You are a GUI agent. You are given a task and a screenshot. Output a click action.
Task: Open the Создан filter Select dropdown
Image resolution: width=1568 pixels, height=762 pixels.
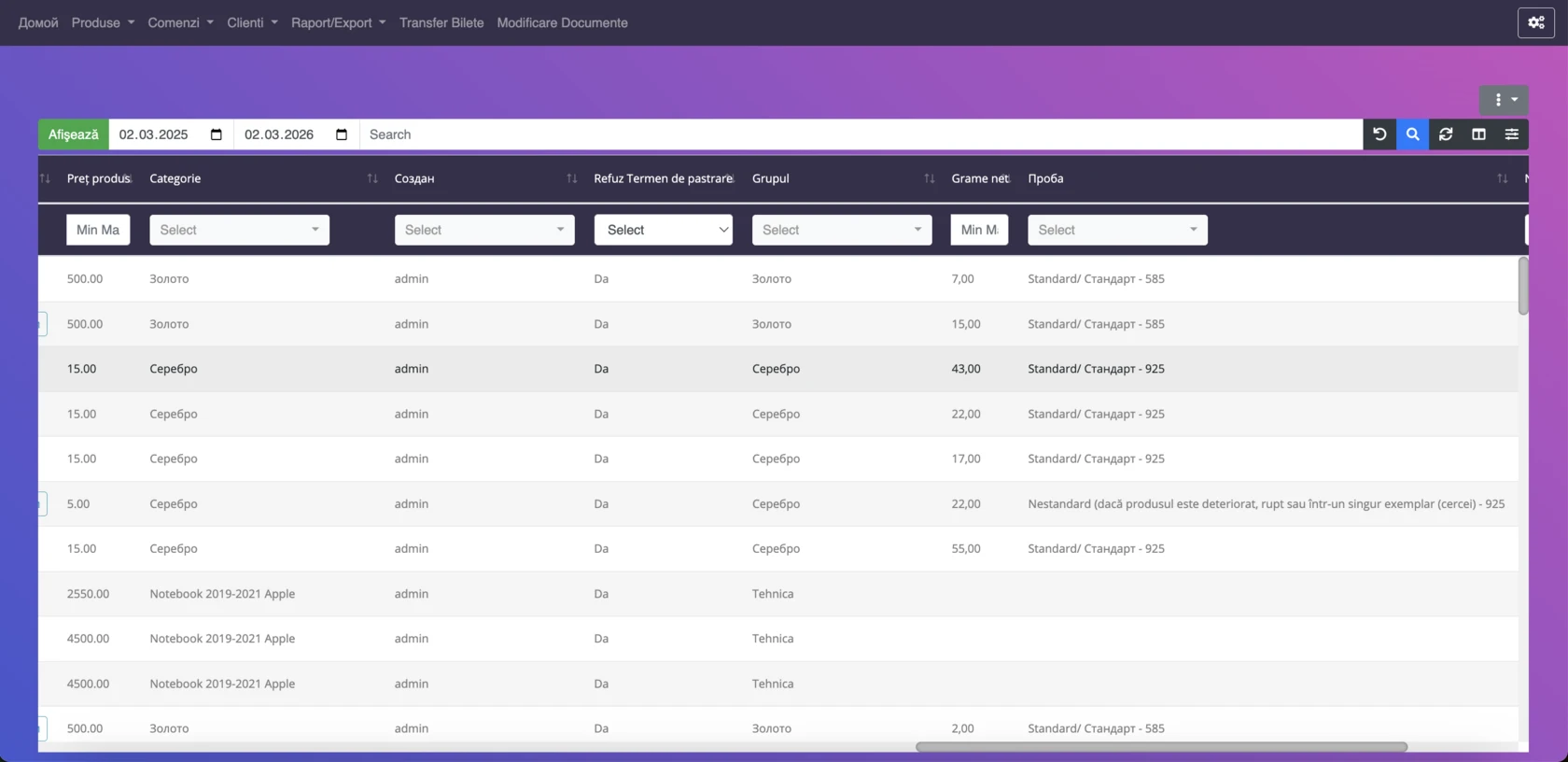pyautogui.click(x=484, y=230)
